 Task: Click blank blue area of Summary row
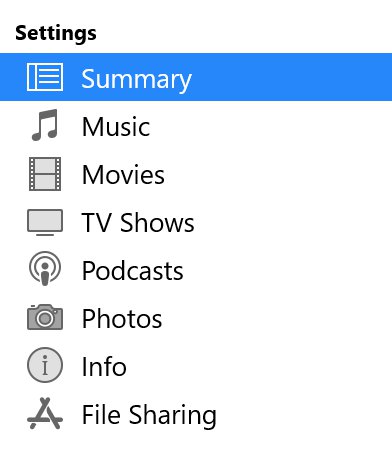[x=290, y=77]
